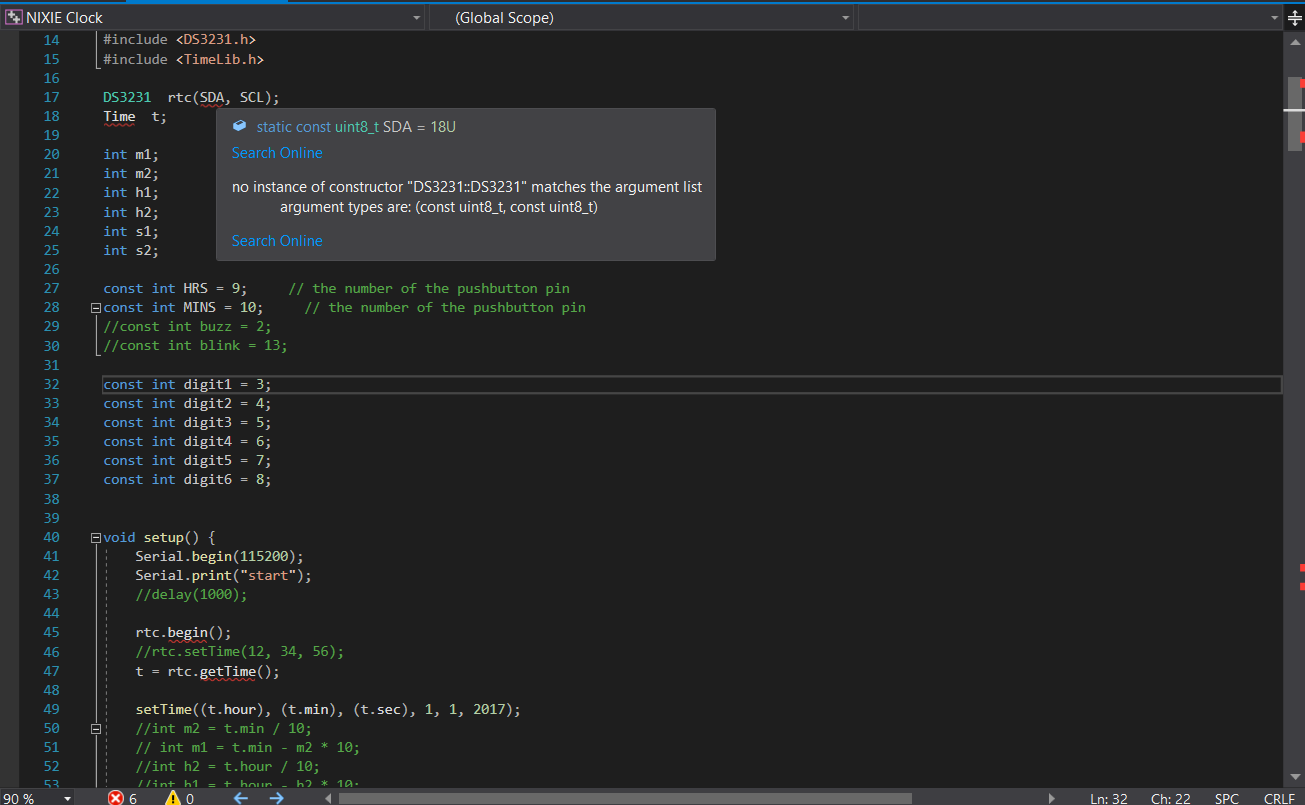
Task: Collapse the setup function at line 40
Action: [96, 538]
